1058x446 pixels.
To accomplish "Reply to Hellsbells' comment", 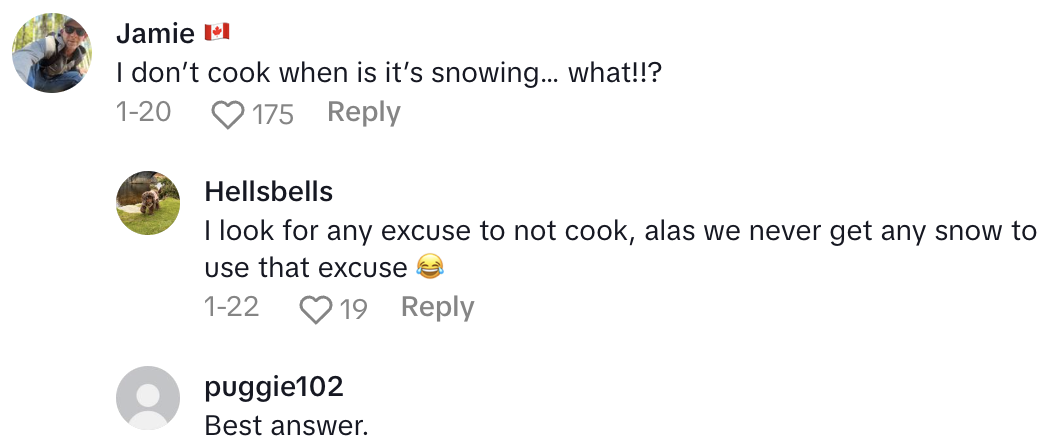I will point(438,307).
